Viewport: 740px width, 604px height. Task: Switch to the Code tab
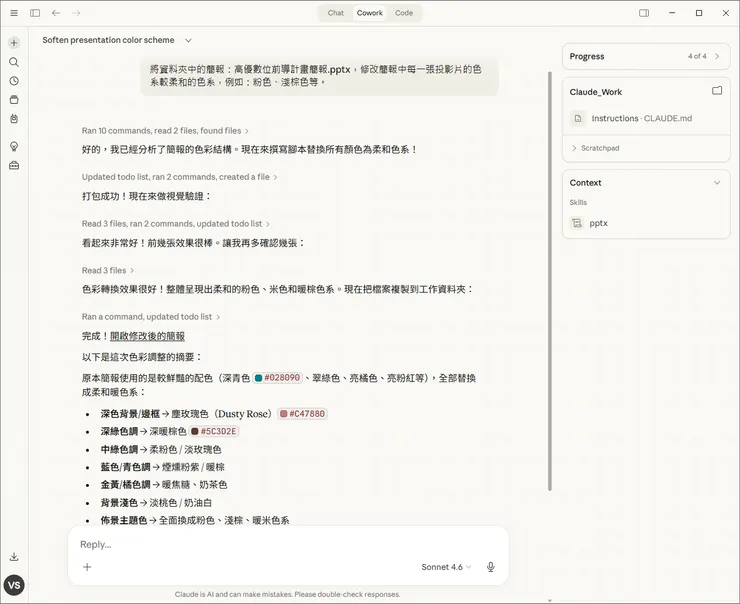coord(404,13)
